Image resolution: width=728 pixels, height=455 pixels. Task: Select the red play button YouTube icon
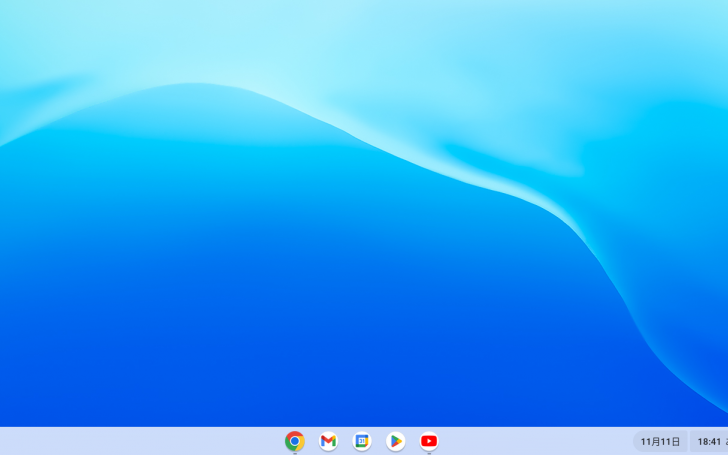(429, 441)
